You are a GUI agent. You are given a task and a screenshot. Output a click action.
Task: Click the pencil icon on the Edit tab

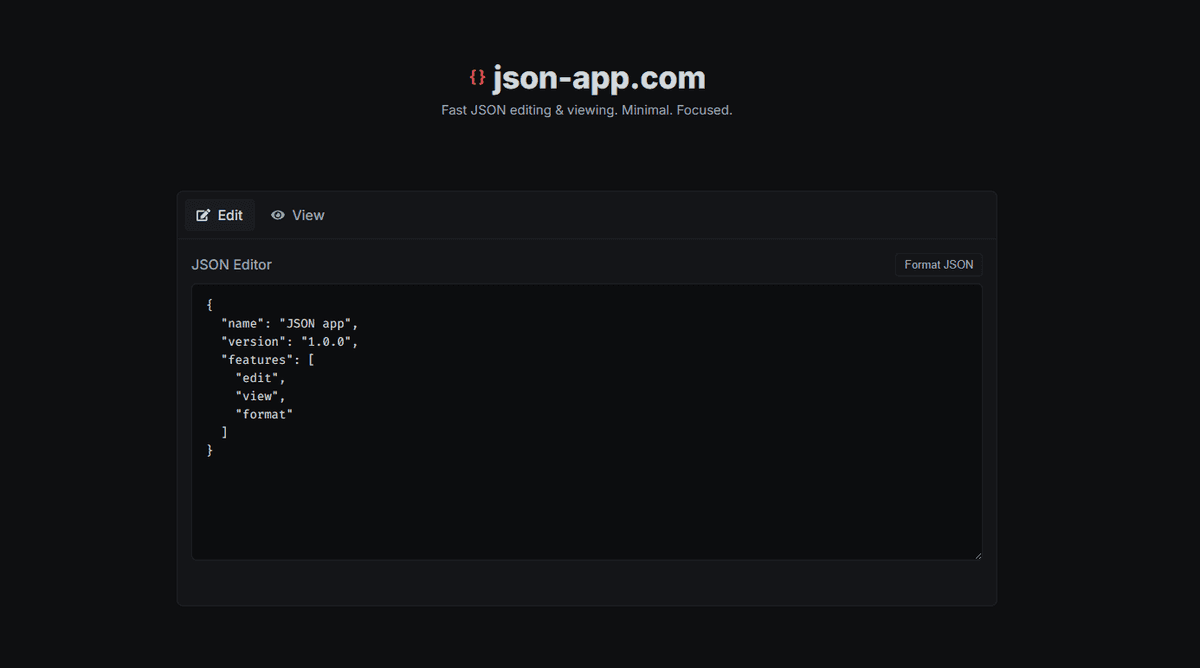coord(205,214)
